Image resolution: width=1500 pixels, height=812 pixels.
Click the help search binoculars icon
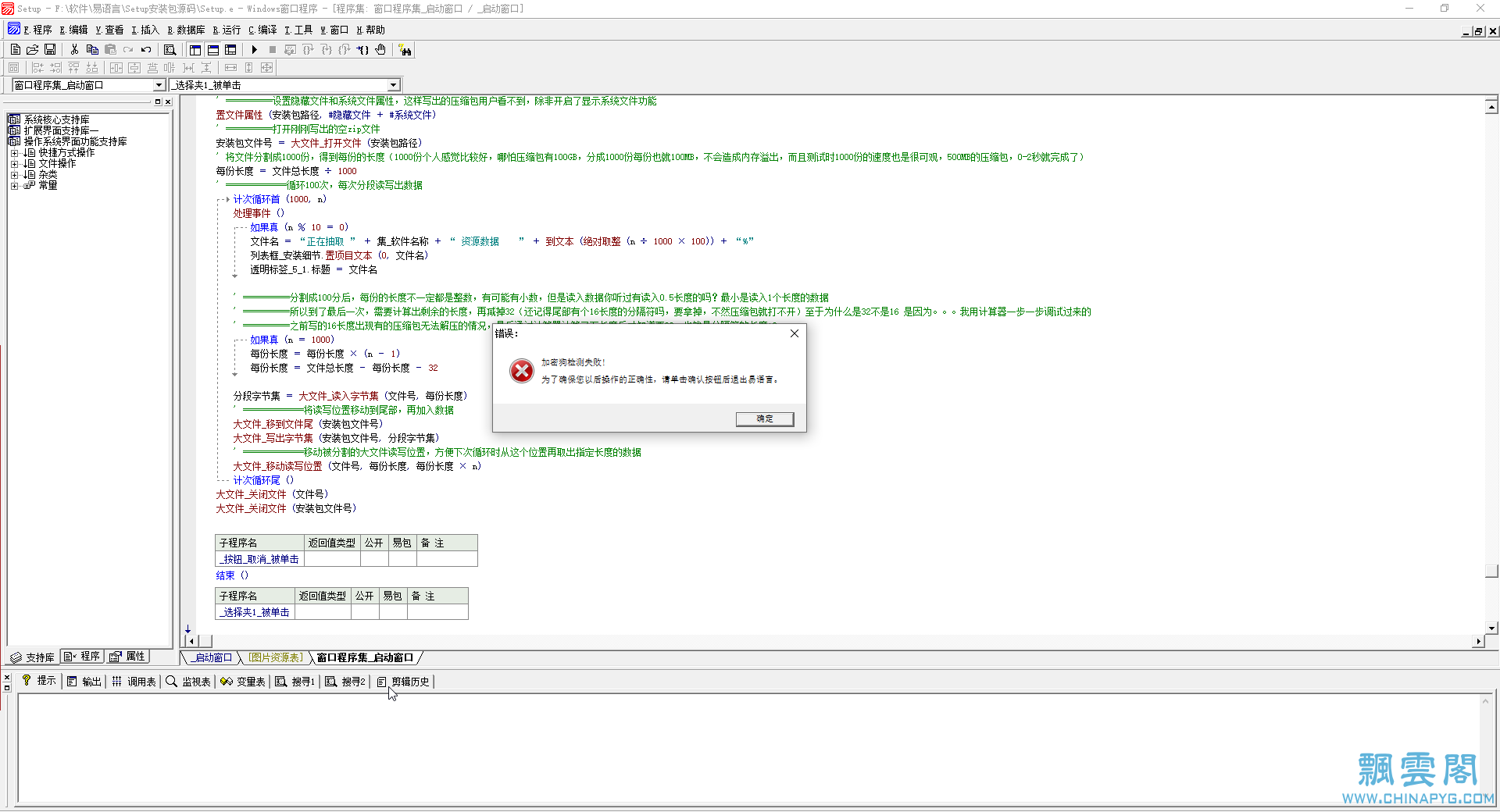tap(405, 49)
